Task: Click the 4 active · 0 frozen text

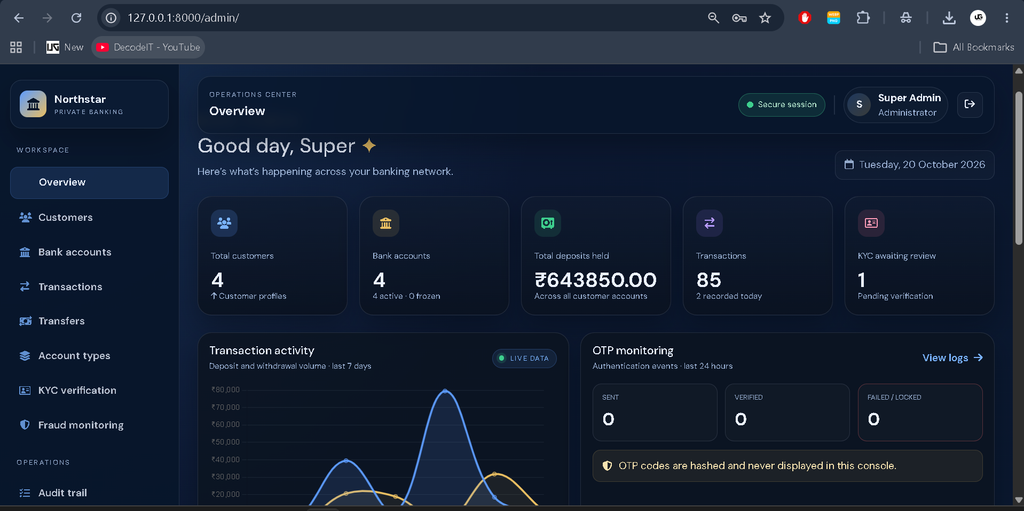Action: 406,296
